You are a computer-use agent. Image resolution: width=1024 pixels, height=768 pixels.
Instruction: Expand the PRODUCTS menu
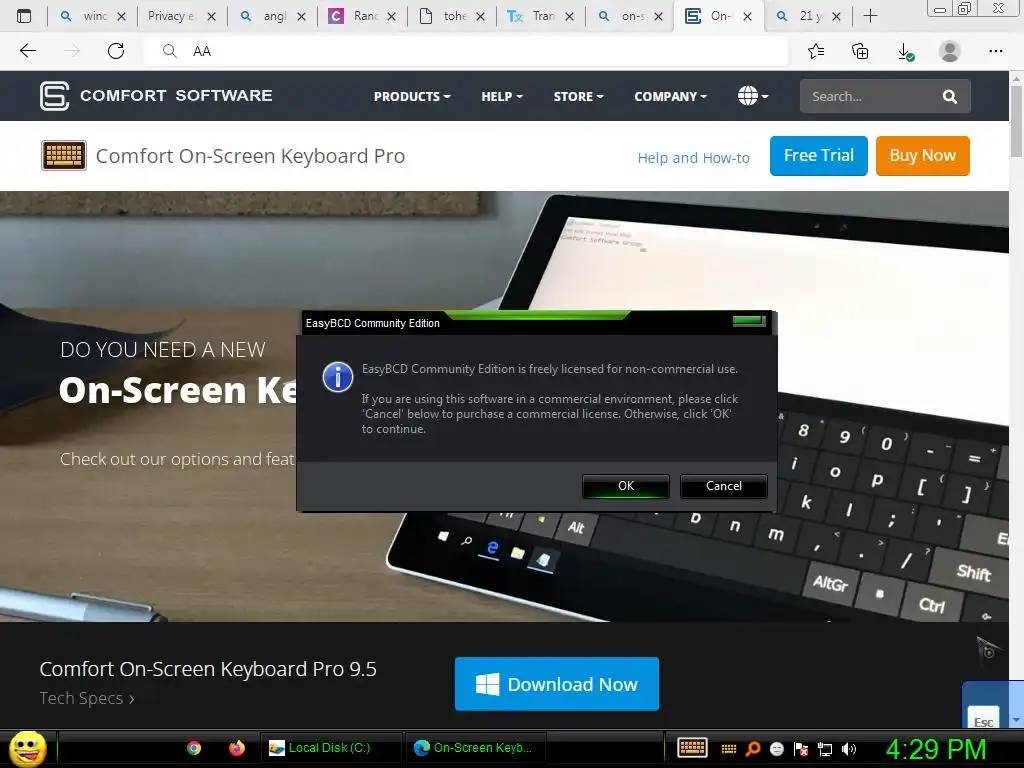tap(411, 97)
